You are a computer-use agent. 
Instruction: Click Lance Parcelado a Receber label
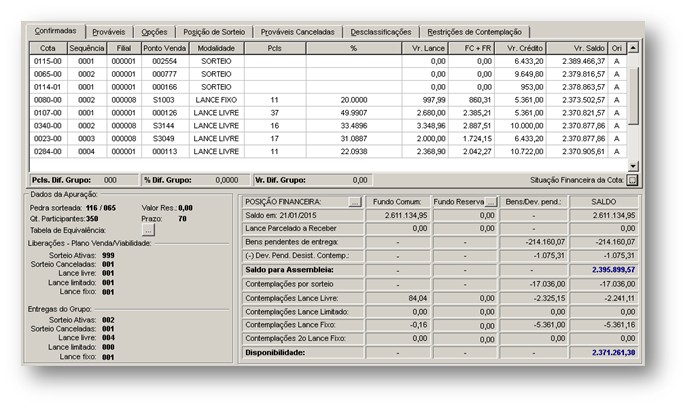pyautogui.click(x=291, y=228)
